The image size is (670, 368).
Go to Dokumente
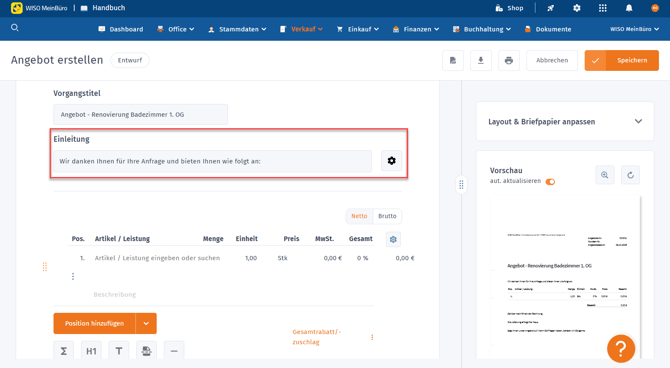pyautogui.click(x=548, y=29)
